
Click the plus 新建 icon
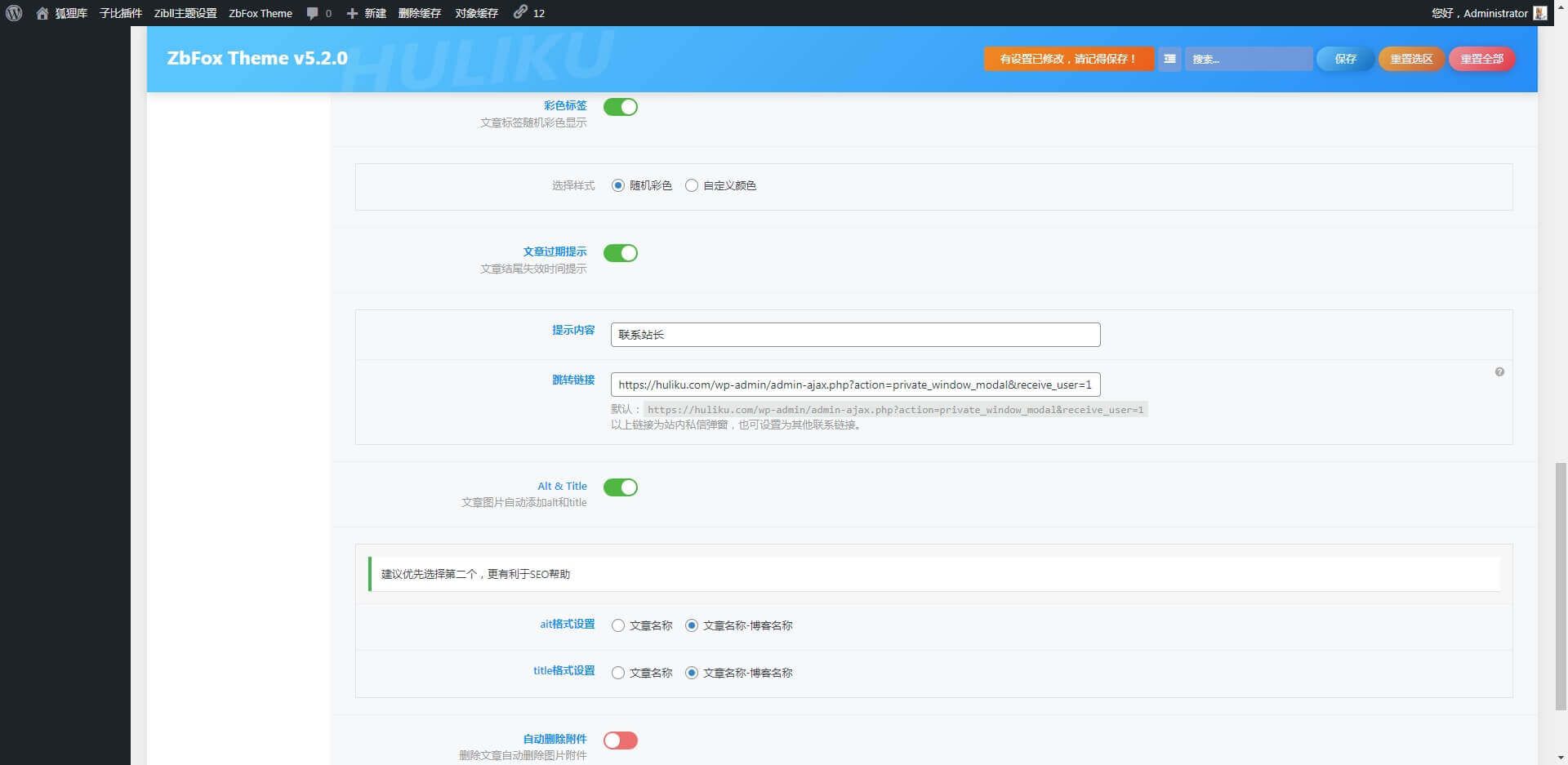pos(352,13)
